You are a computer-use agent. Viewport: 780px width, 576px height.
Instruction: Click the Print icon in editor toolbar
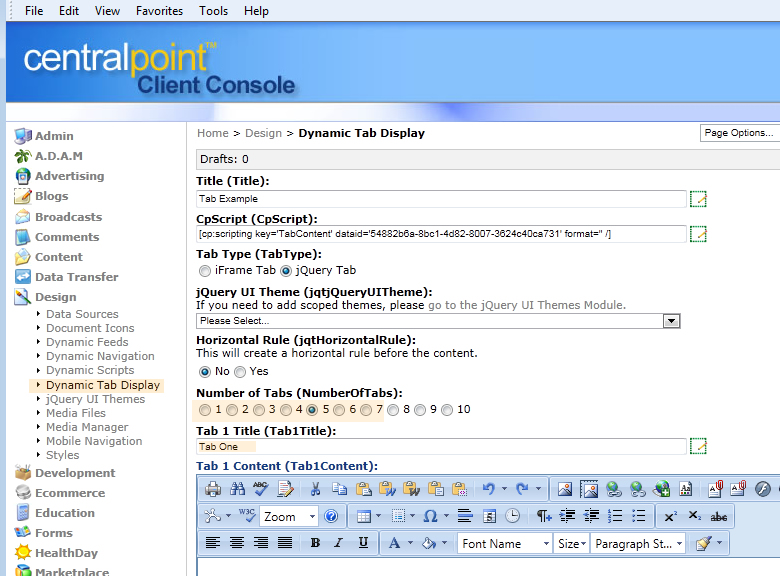tap(213, 489)
